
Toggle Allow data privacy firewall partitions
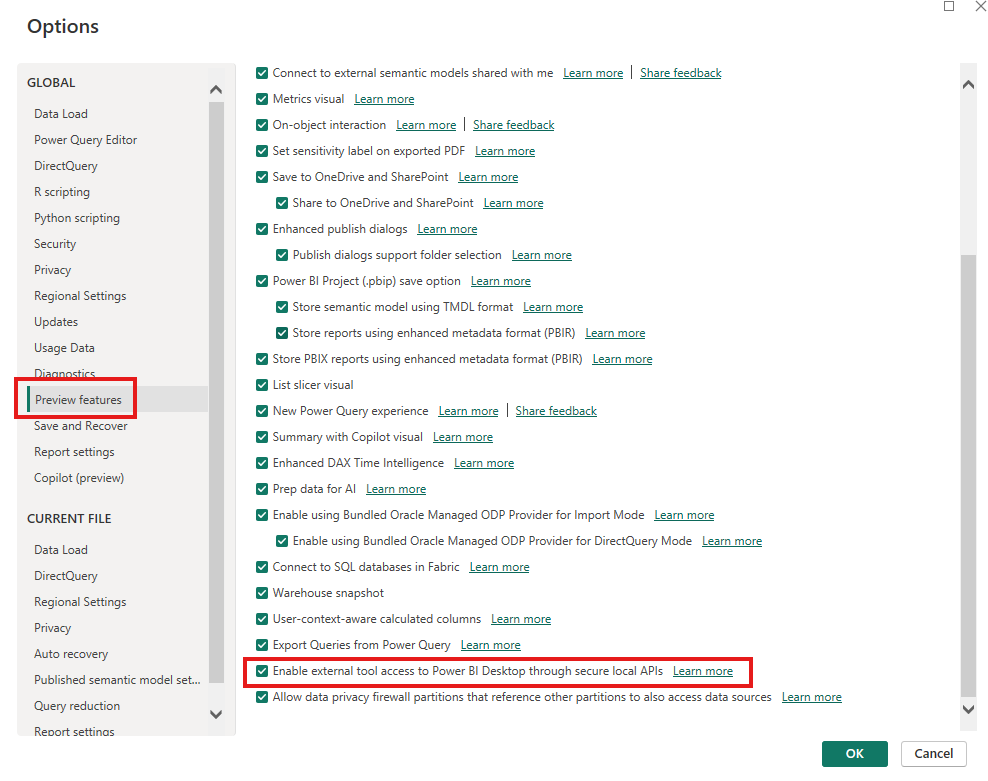262,697
